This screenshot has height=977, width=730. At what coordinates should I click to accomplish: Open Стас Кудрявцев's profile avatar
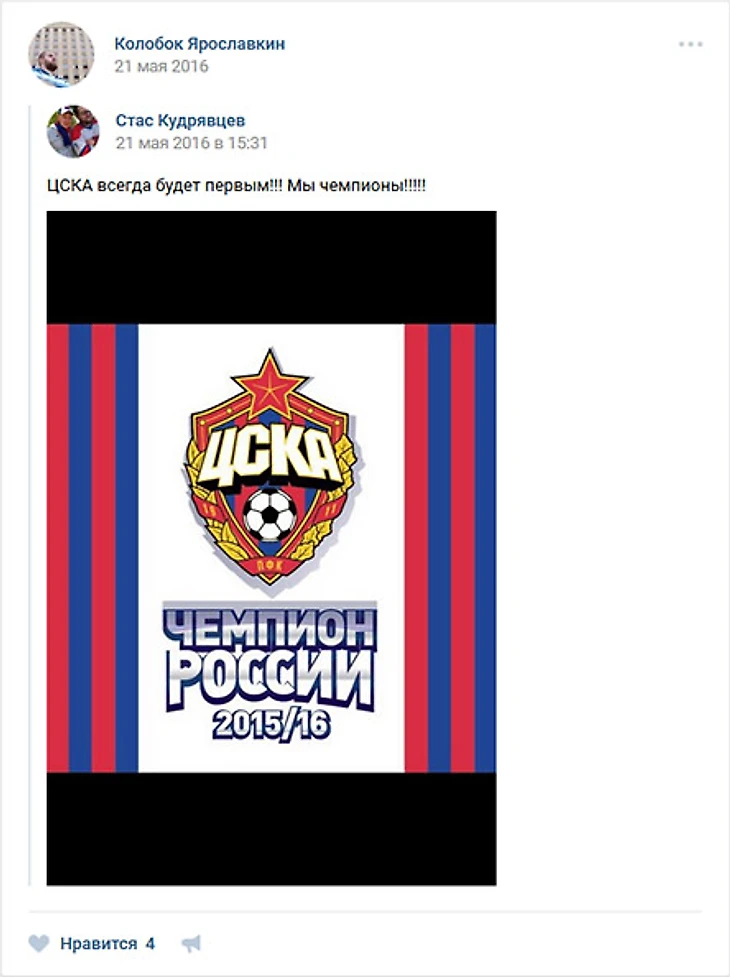[73, 131]
